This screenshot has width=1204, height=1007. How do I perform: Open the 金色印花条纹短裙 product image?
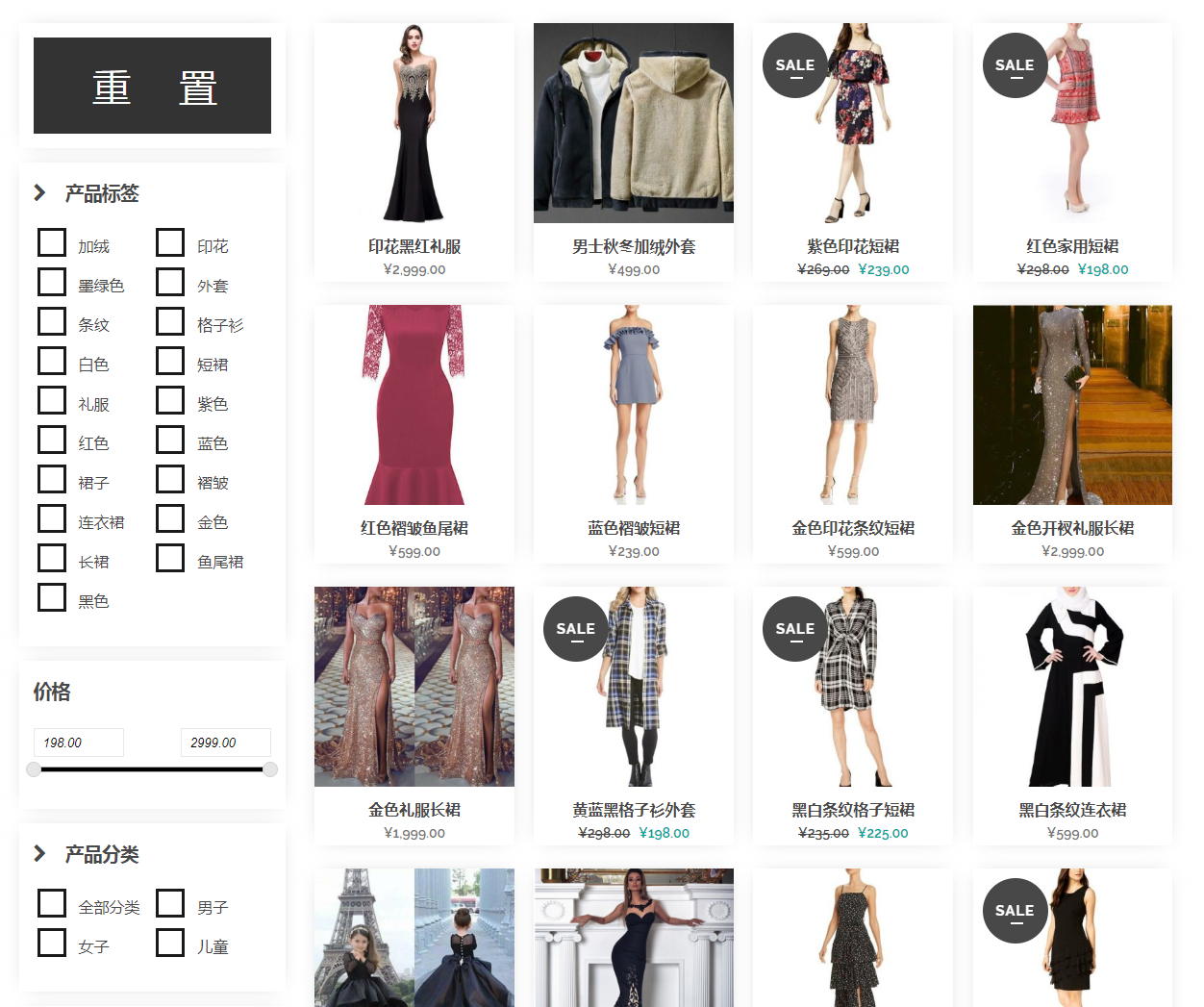tap(853, 405)
